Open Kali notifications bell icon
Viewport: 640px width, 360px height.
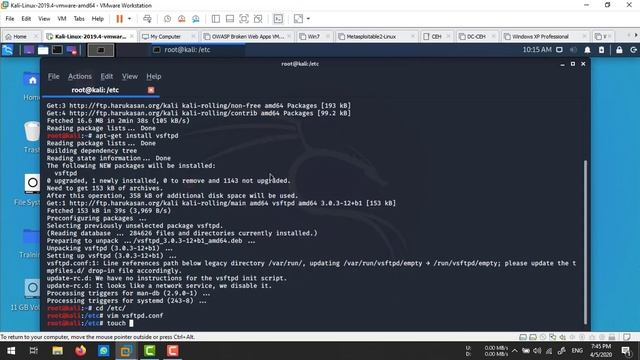click(x=587, y=50)
